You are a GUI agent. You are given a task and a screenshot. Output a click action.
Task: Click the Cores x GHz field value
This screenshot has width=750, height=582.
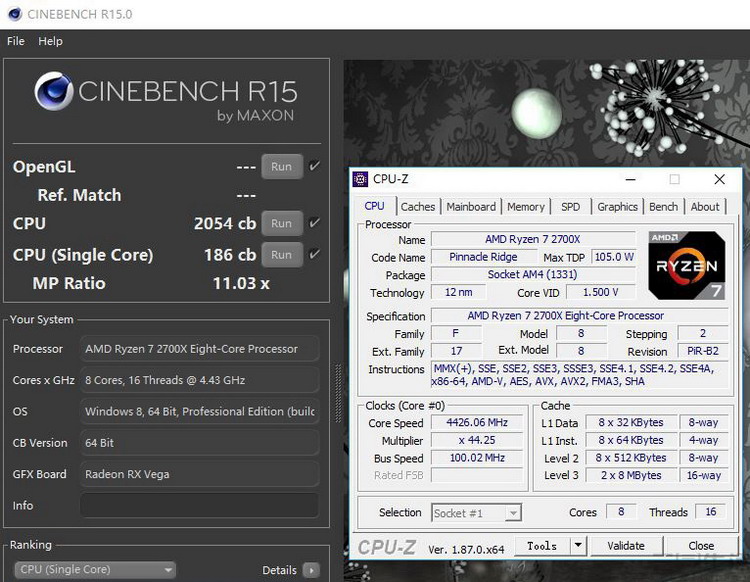coord(199,380)
